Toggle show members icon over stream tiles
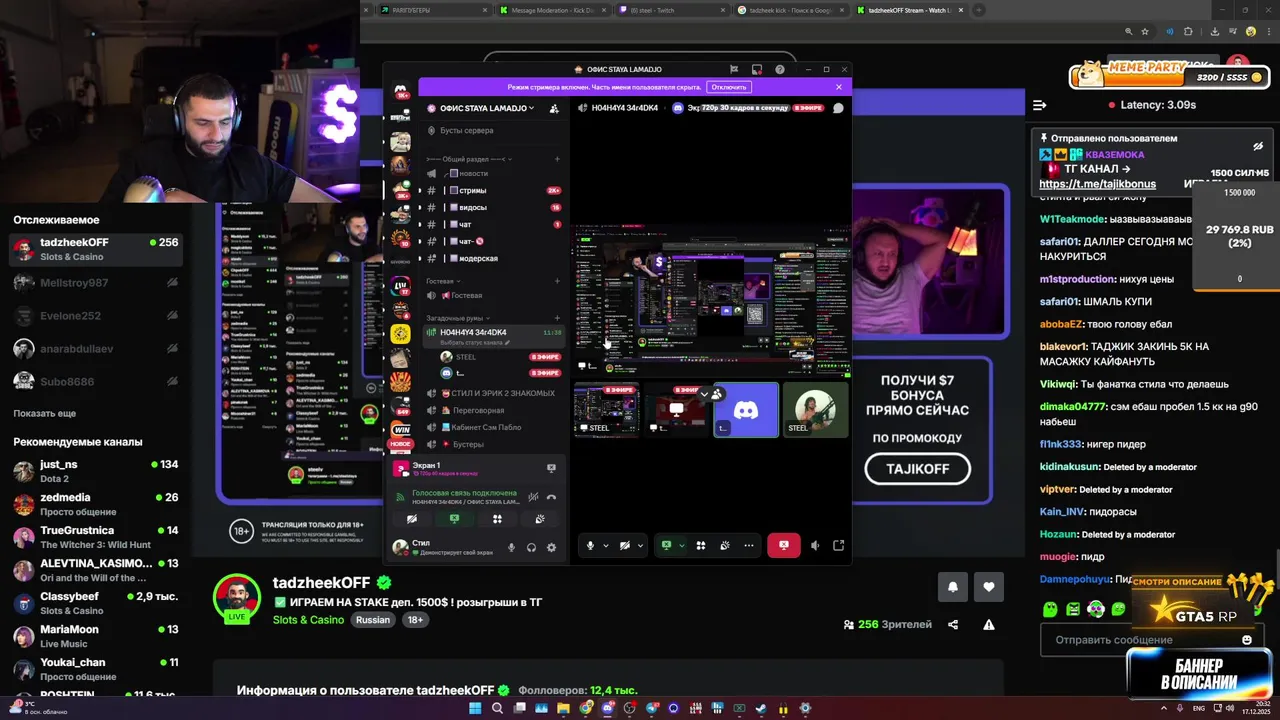 717,394
